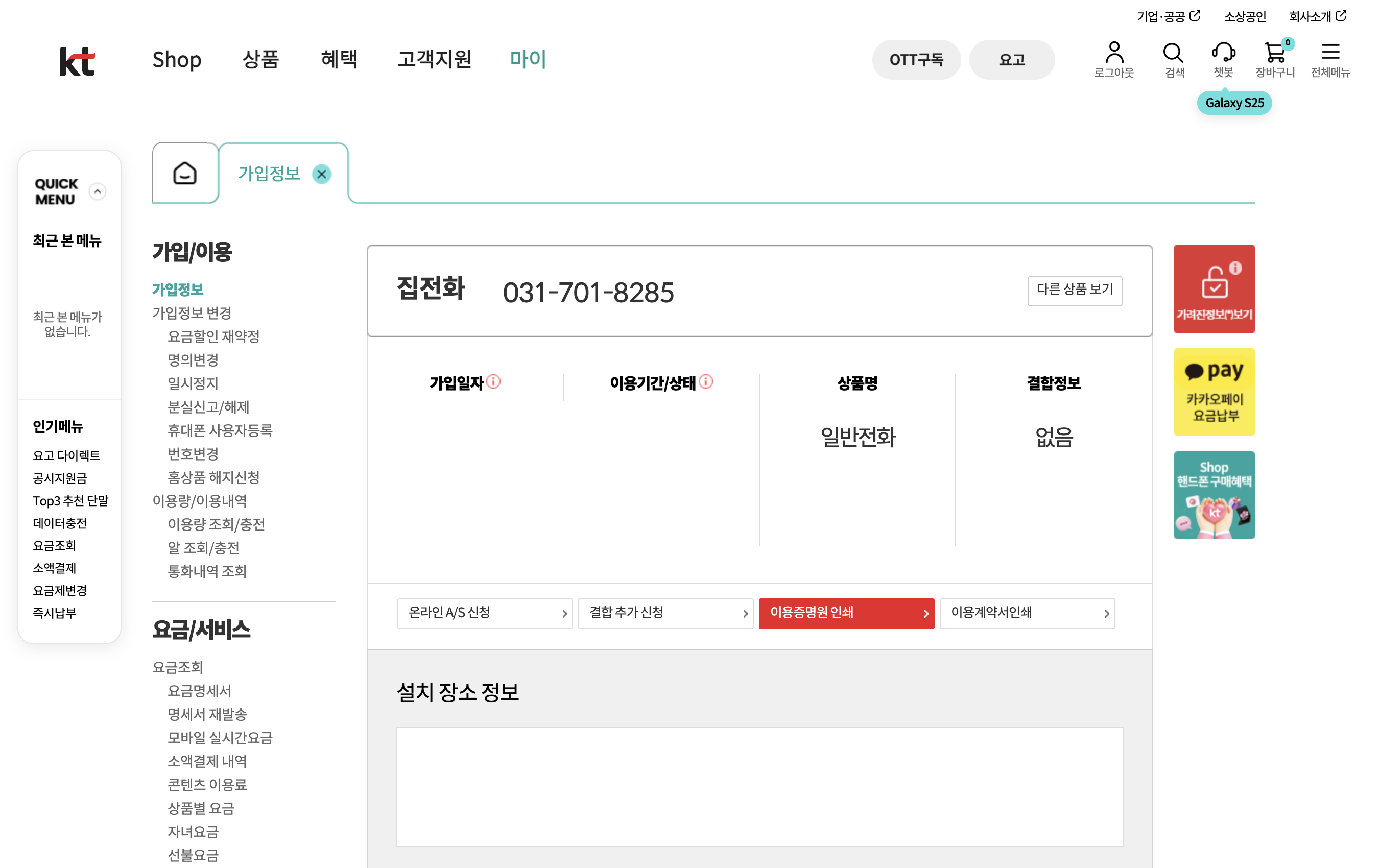
Task: Open 요금조회 under 요금/서비스
Action: pos(178,667)
